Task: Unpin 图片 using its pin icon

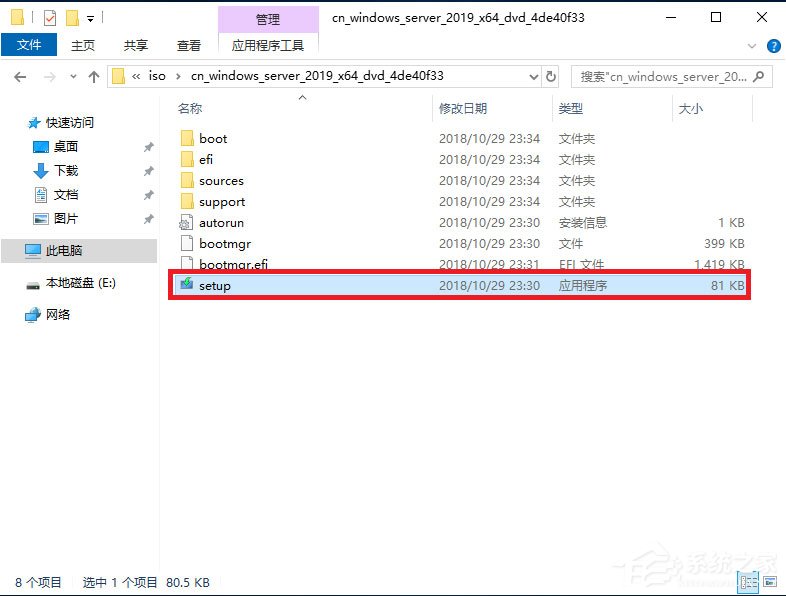Action: 148,219
